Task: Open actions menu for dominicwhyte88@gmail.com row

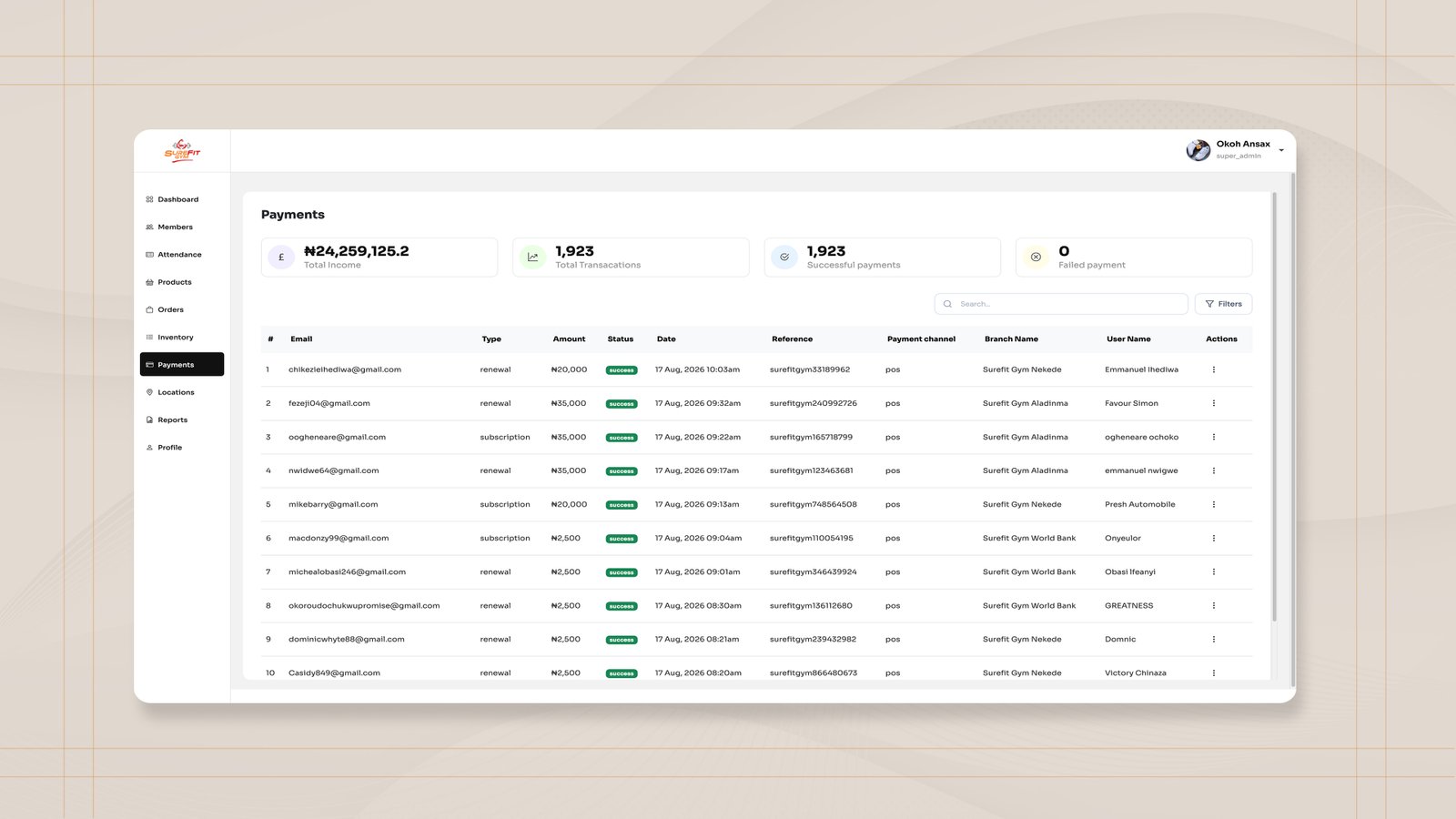Action: pyautogui.click(x=1213, y=639)
